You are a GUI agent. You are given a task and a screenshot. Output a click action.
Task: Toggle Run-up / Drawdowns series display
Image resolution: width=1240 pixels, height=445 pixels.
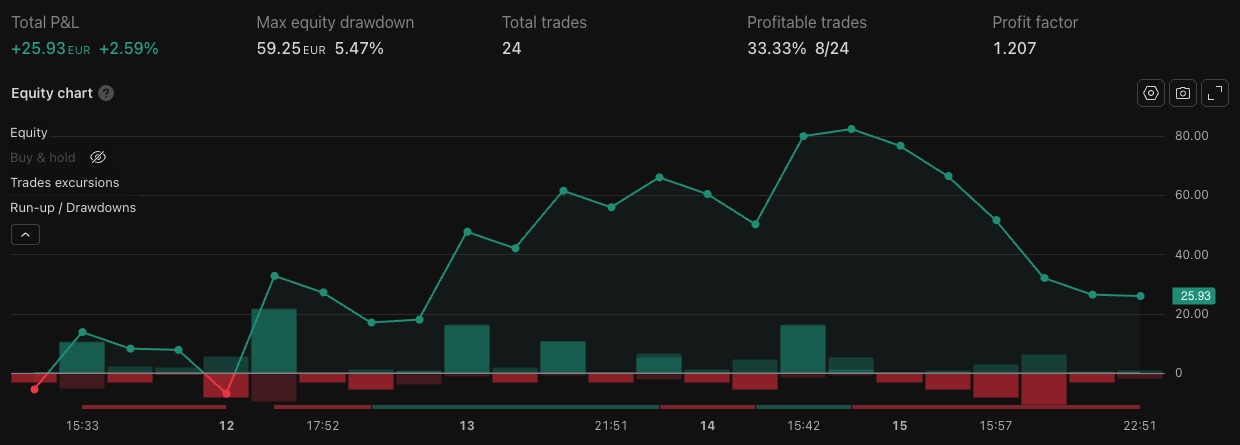[73, 207]
